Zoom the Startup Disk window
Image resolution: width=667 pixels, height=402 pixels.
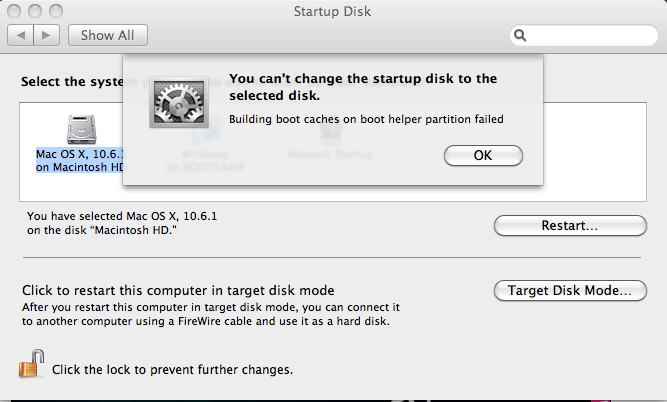(x=56, y=11)
